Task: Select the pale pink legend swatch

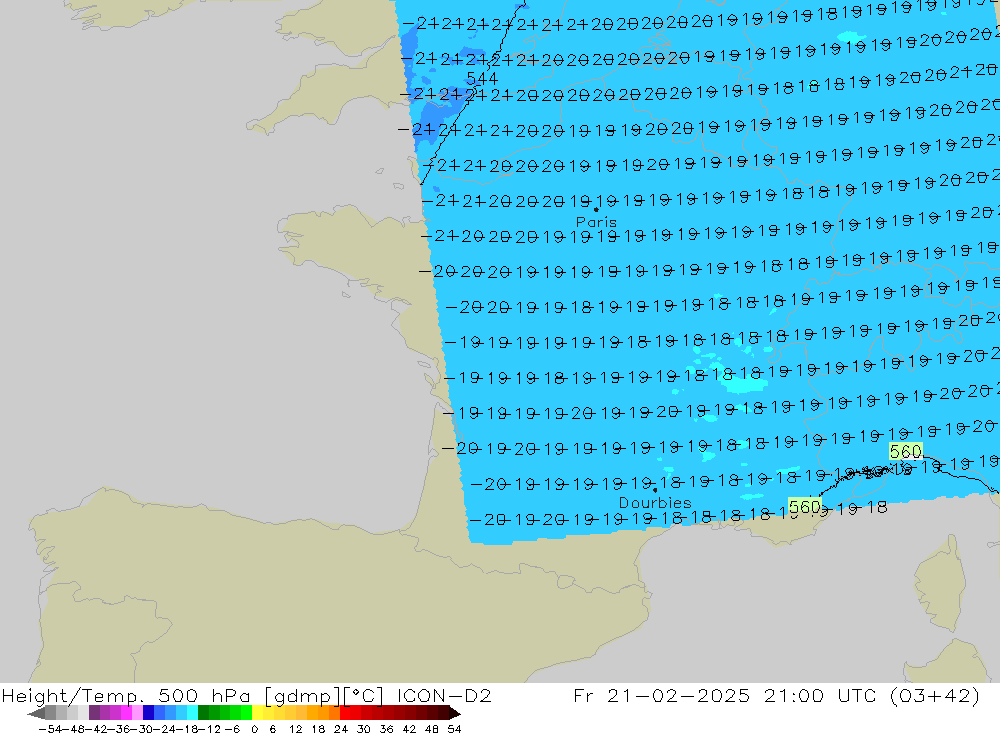Action: (137, 713)
